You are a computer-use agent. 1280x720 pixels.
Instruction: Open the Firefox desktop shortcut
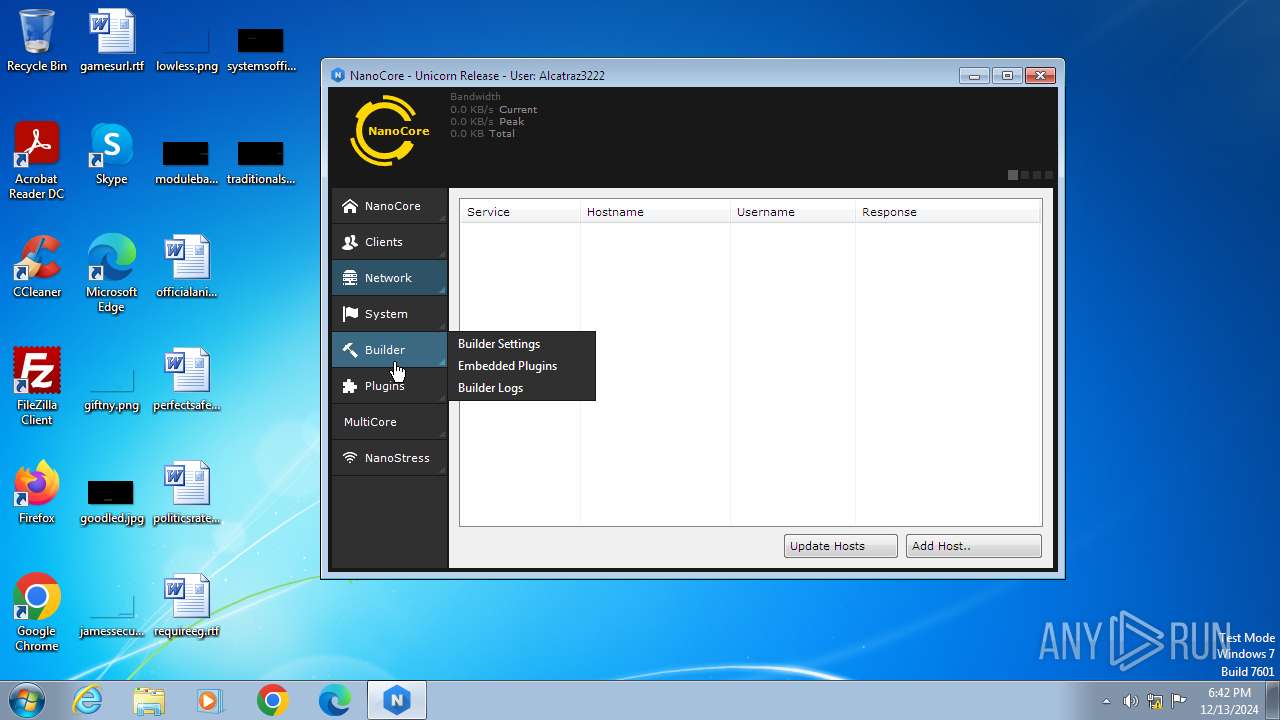pos(37,494)
